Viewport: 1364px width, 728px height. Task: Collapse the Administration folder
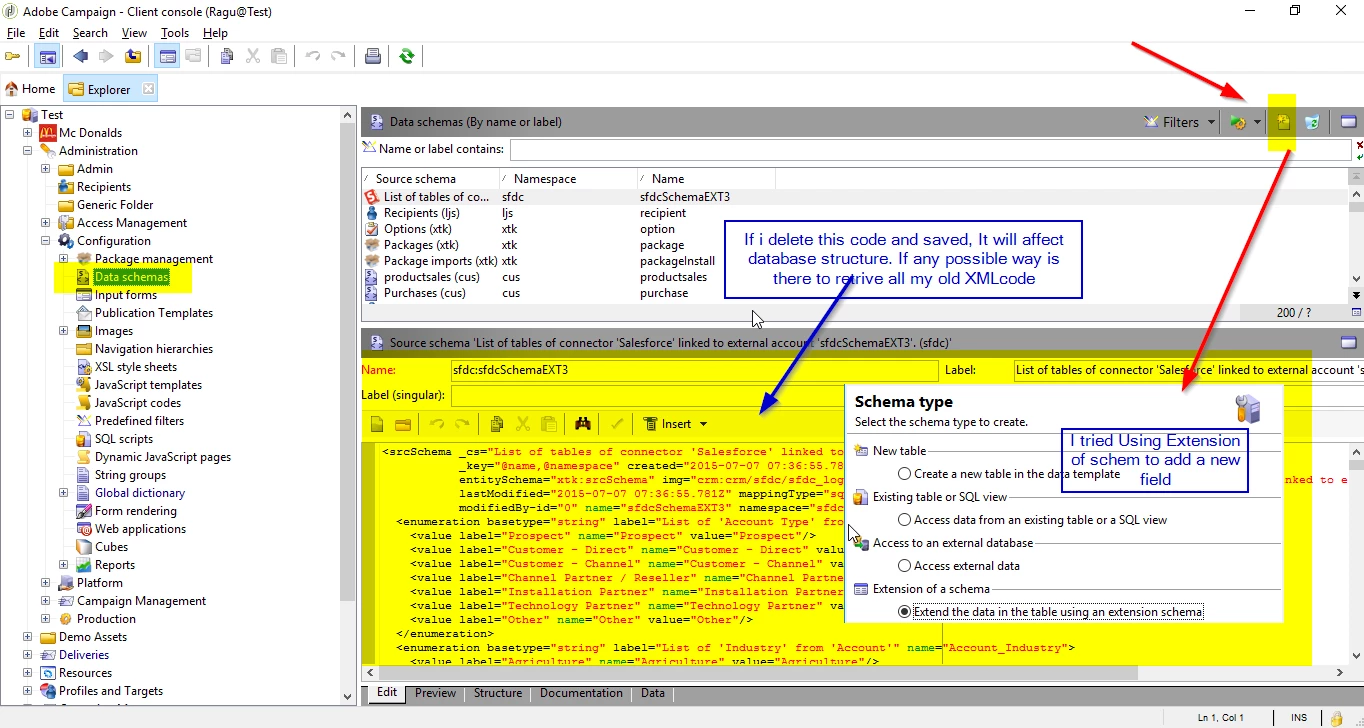[x=28, y=151]
